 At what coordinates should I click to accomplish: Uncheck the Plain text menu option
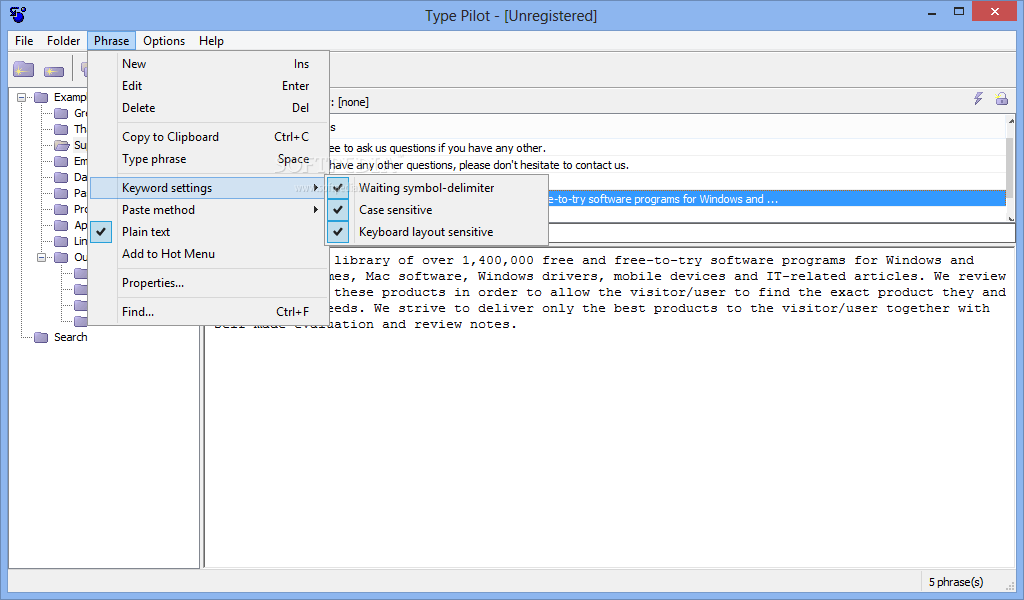[208, 232]
